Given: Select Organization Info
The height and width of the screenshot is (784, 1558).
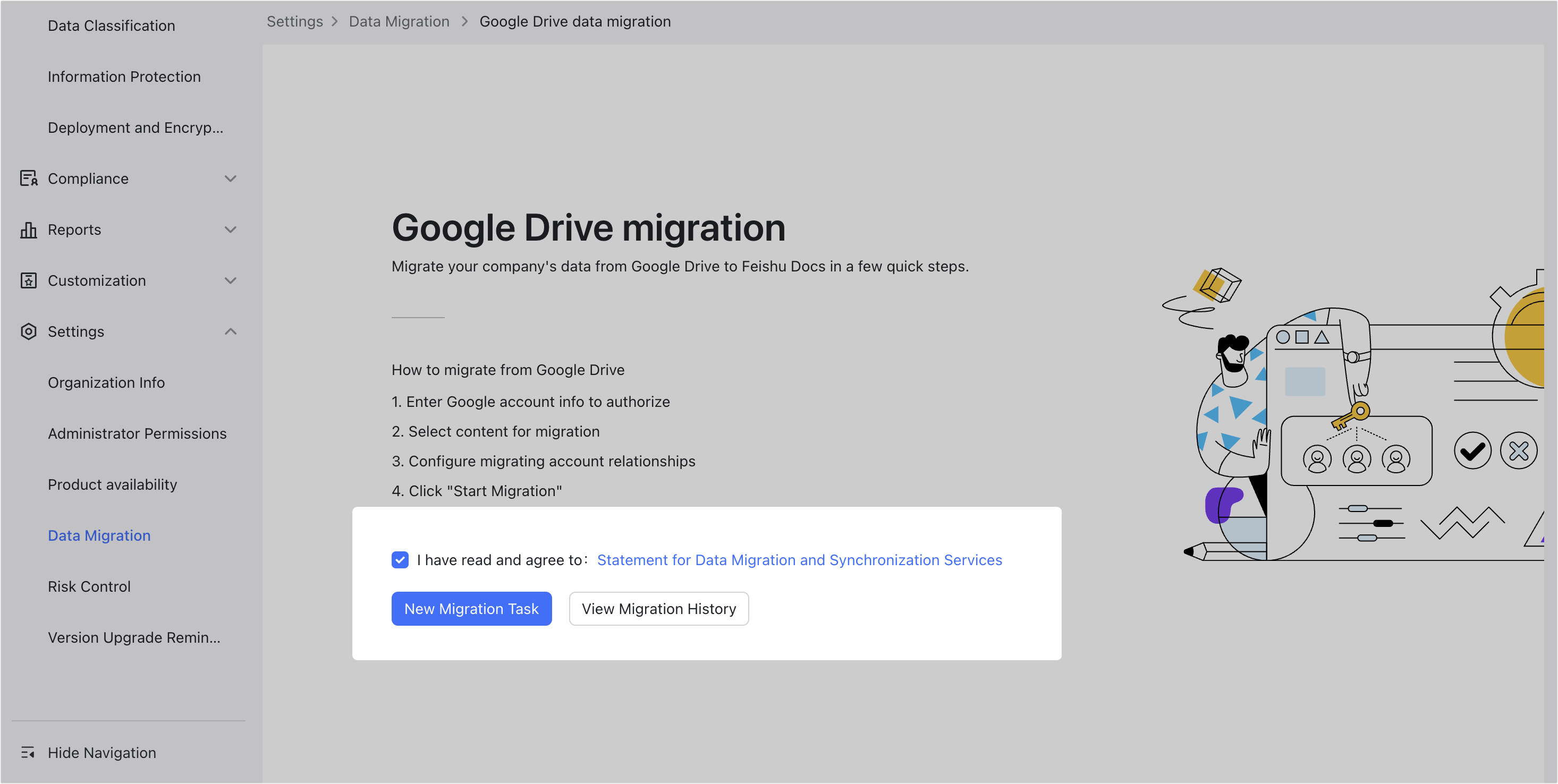Looking at the screenshot, I should pyautogui.click(x=106, y=382).
